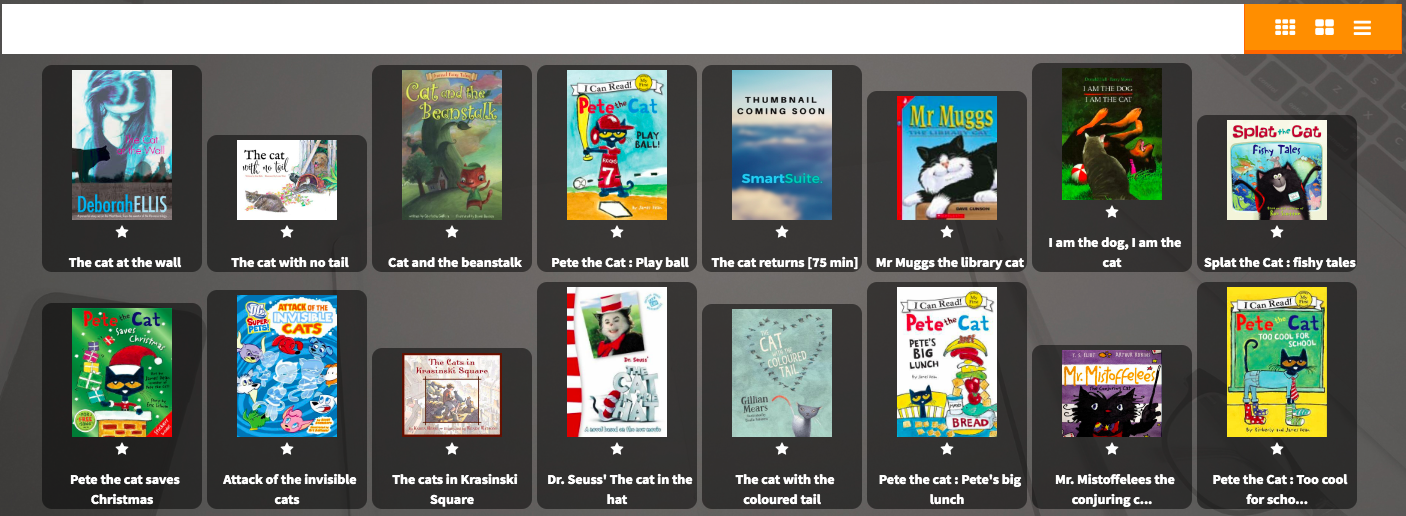Star 'Cat and the beanstalk' as favorite

click(452, 232)
